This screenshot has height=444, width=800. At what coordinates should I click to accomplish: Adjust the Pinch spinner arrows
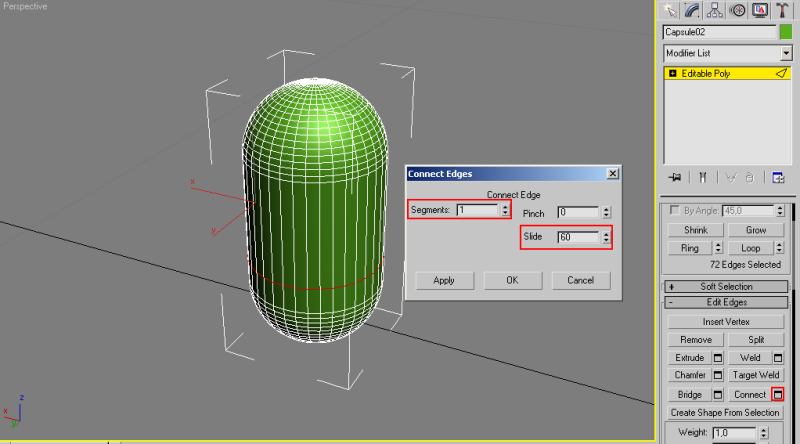[x=606, y=212]
